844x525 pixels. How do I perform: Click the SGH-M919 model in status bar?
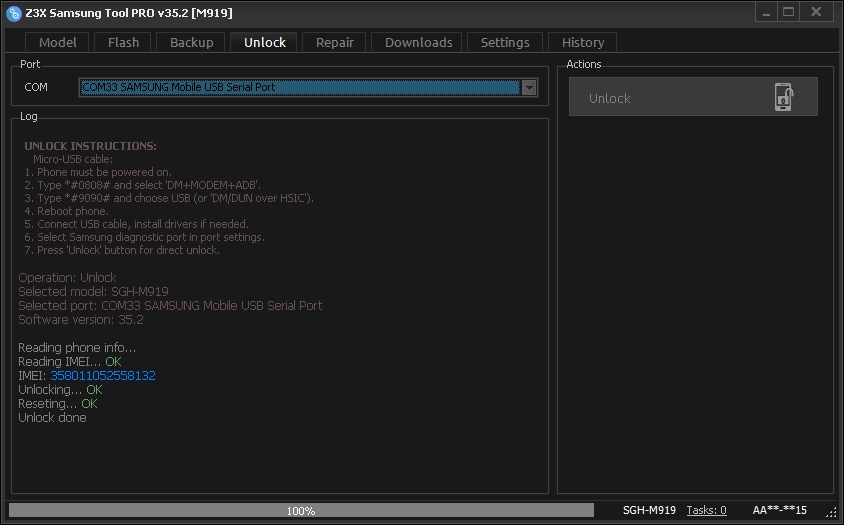click(x=649, y=510)
